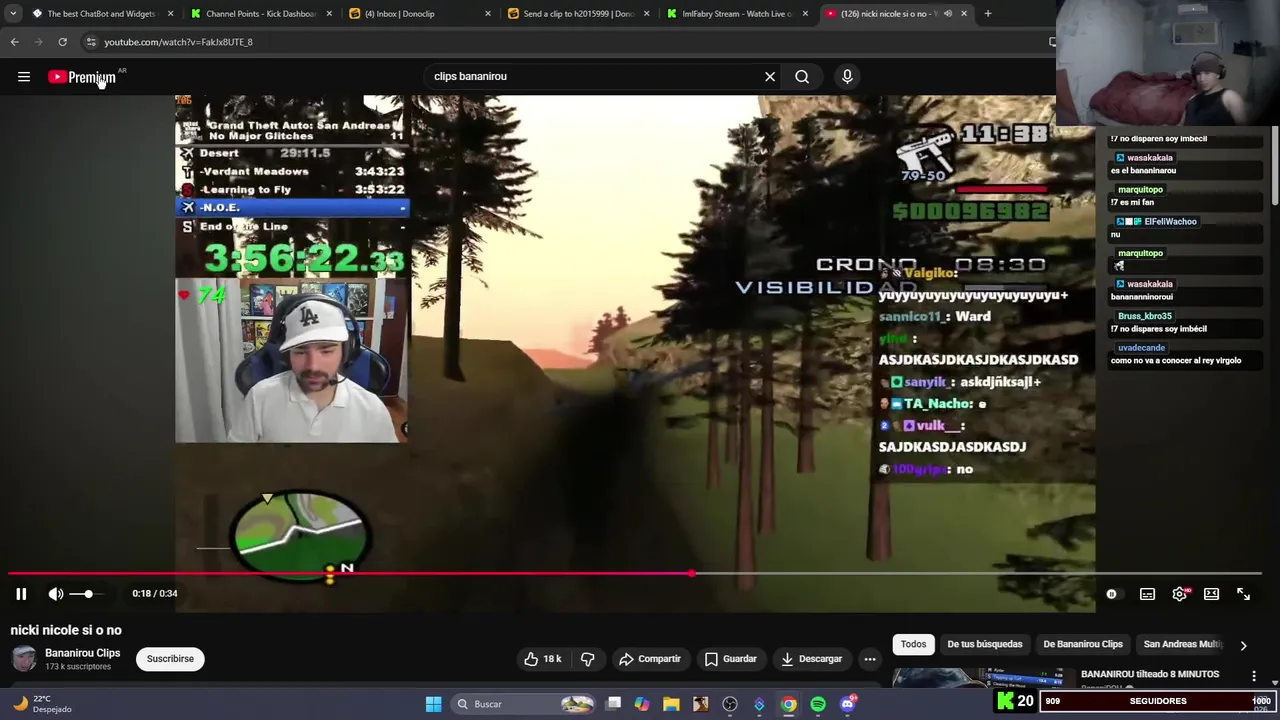Select the Todos filter chip
This screenshot has height=720, width=1280.
click(913, 644)
